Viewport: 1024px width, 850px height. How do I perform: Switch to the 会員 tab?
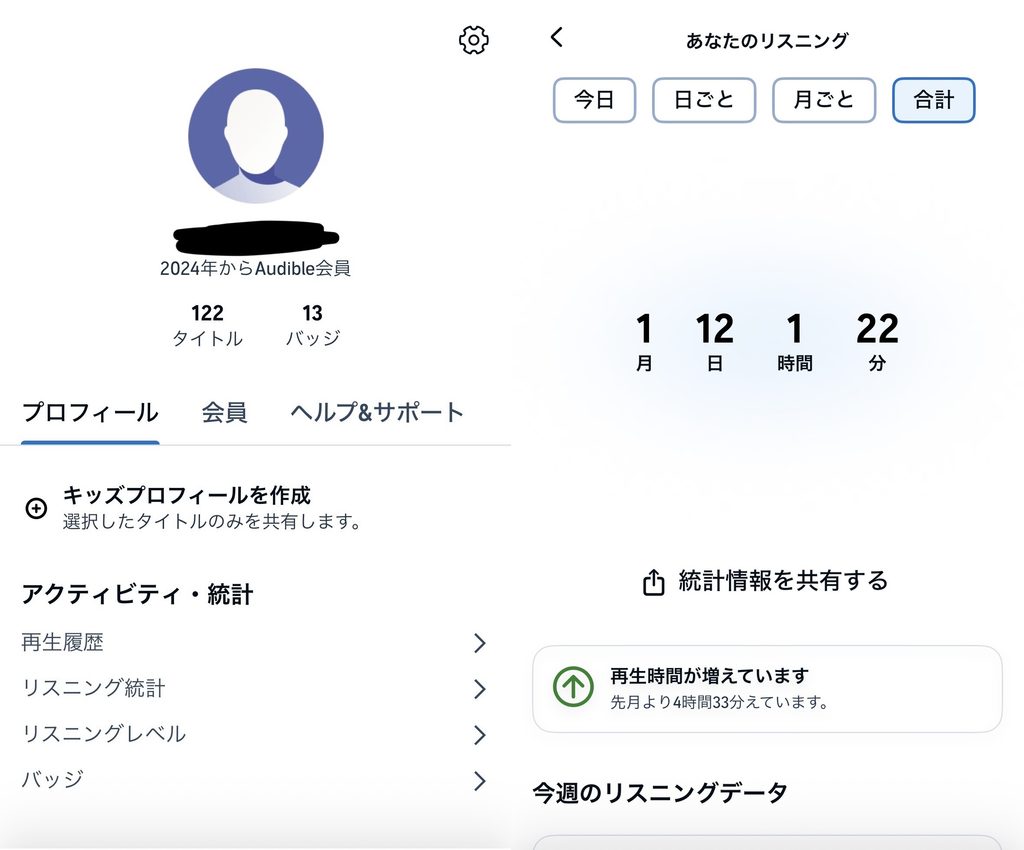[224, 413]
